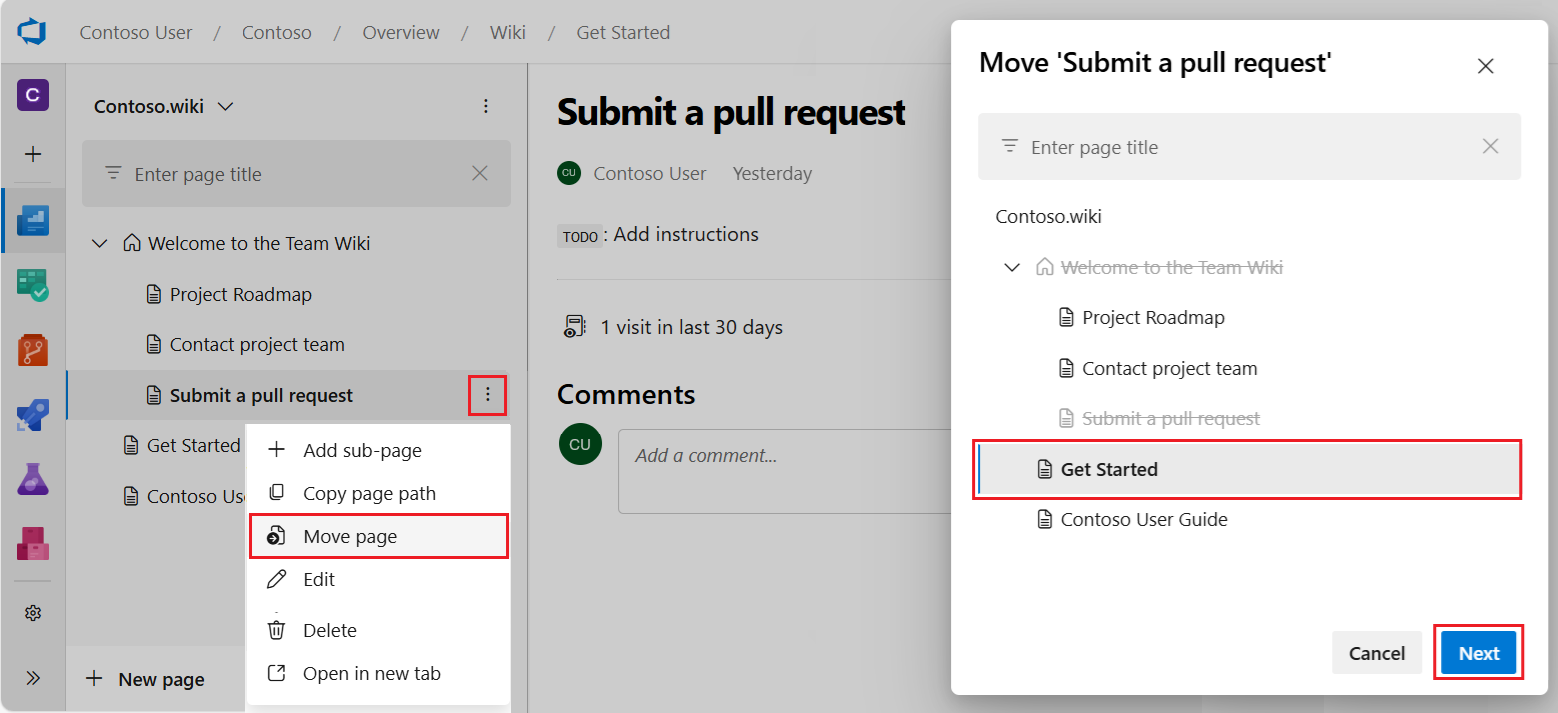This screenshot has height=713, width=1558.
Task: Open Project Roadmap page in sidebar
Action: pos(240,294)
